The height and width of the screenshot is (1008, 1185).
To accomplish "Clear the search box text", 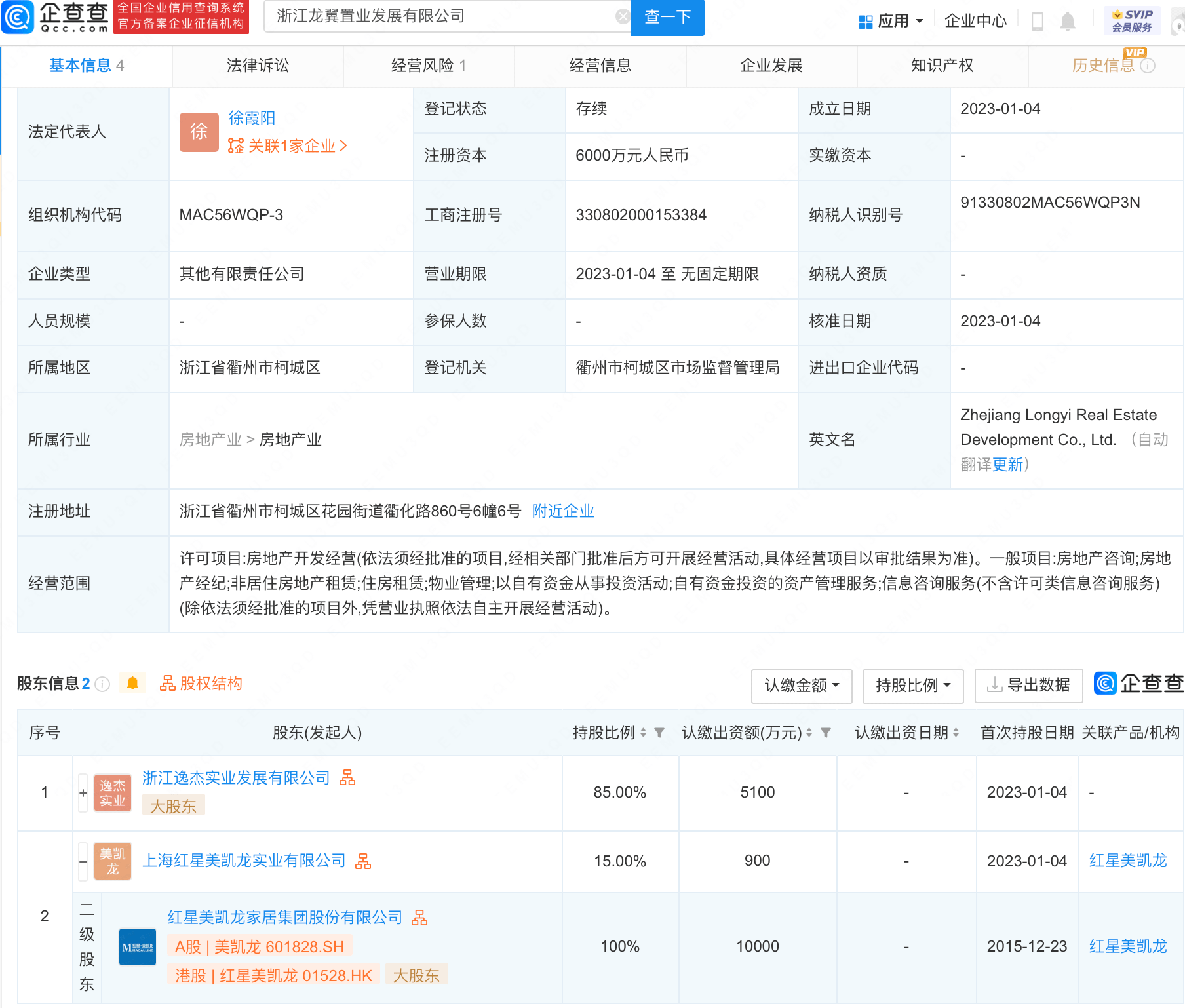I will pyautogui.click(x=623, y=16).
